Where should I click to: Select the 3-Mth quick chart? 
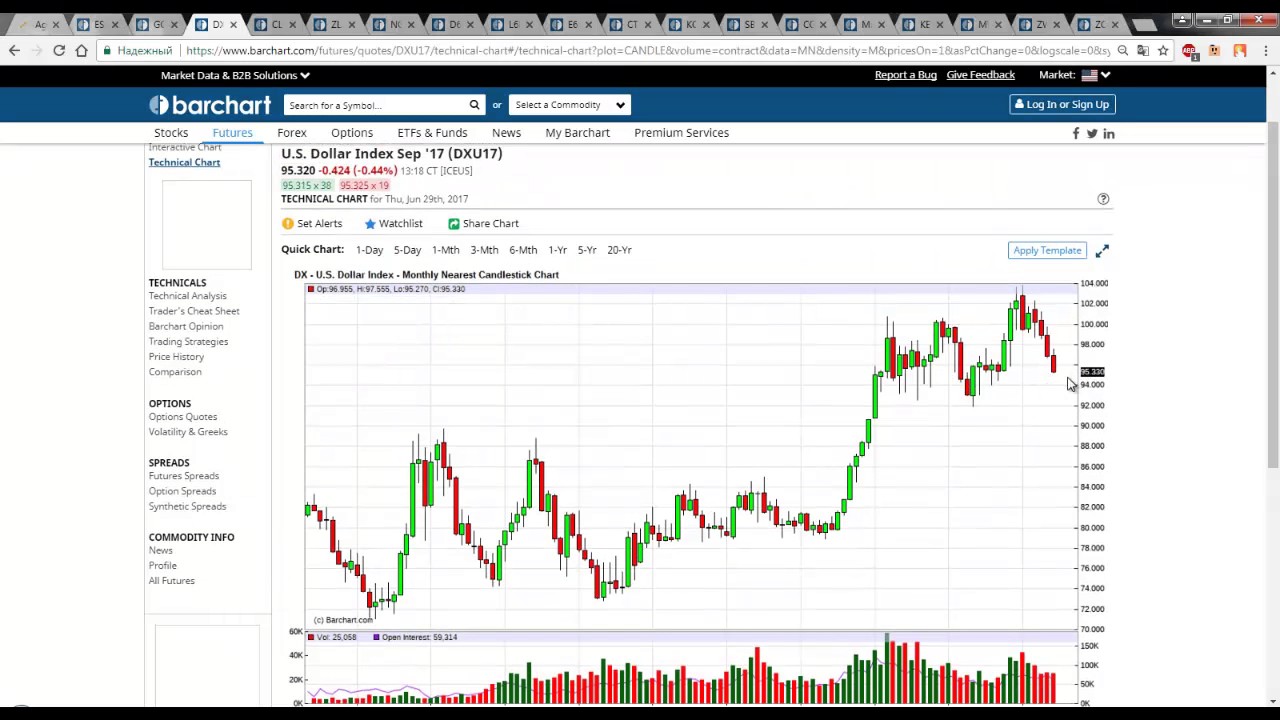coord(484,250)
